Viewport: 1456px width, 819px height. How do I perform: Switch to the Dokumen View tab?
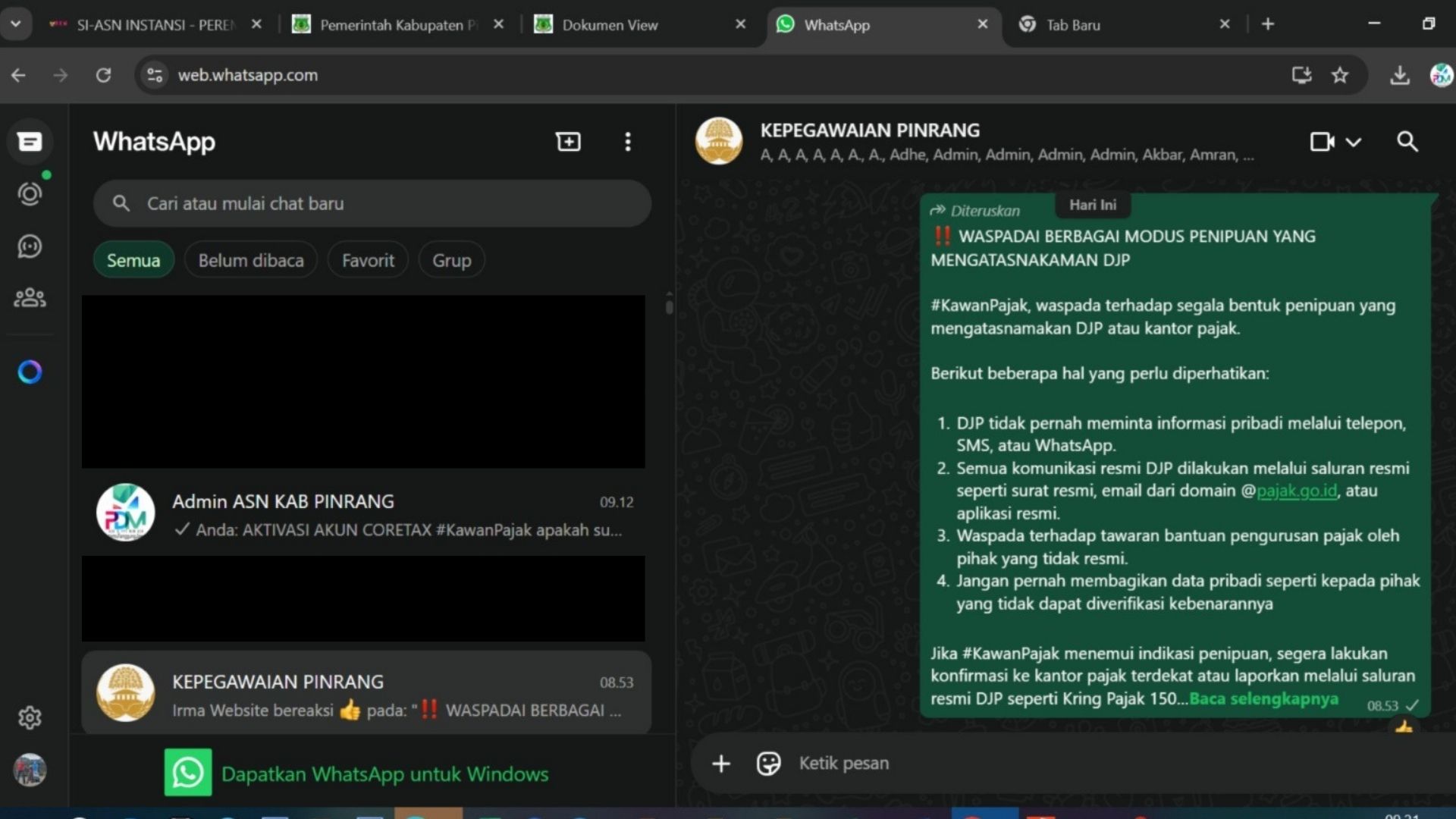pyautogui.click(x=610, y=25)
